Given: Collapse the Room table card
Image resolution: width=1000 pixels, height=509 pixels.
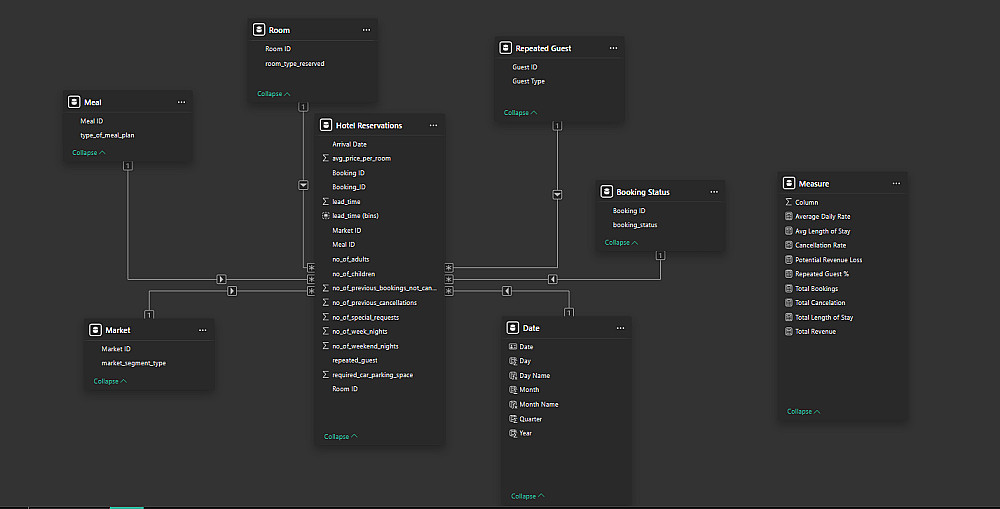Looking at the screenshot, I should click(274, 94).
